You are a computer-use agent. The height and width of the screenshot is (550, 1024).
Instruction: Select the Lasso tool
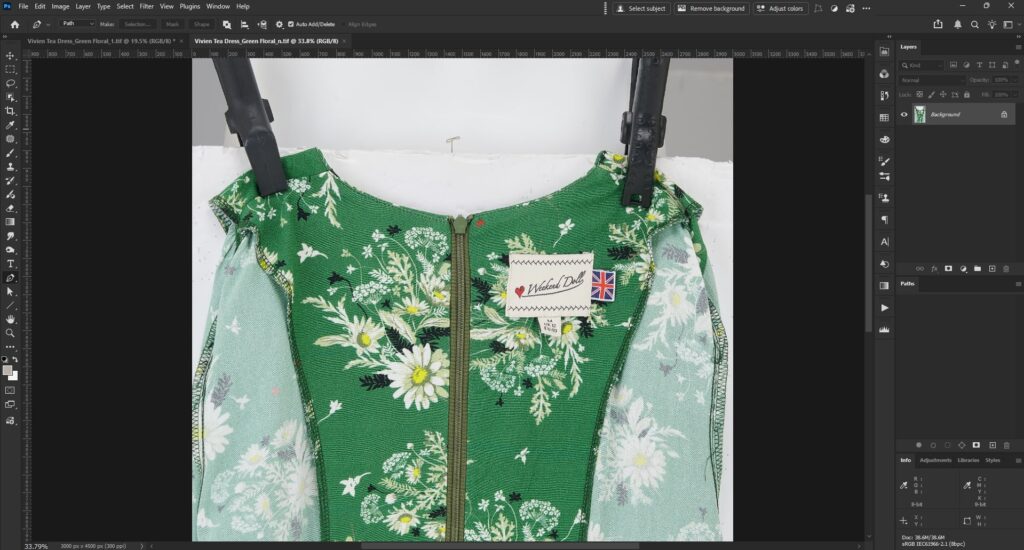click(10, 84)
